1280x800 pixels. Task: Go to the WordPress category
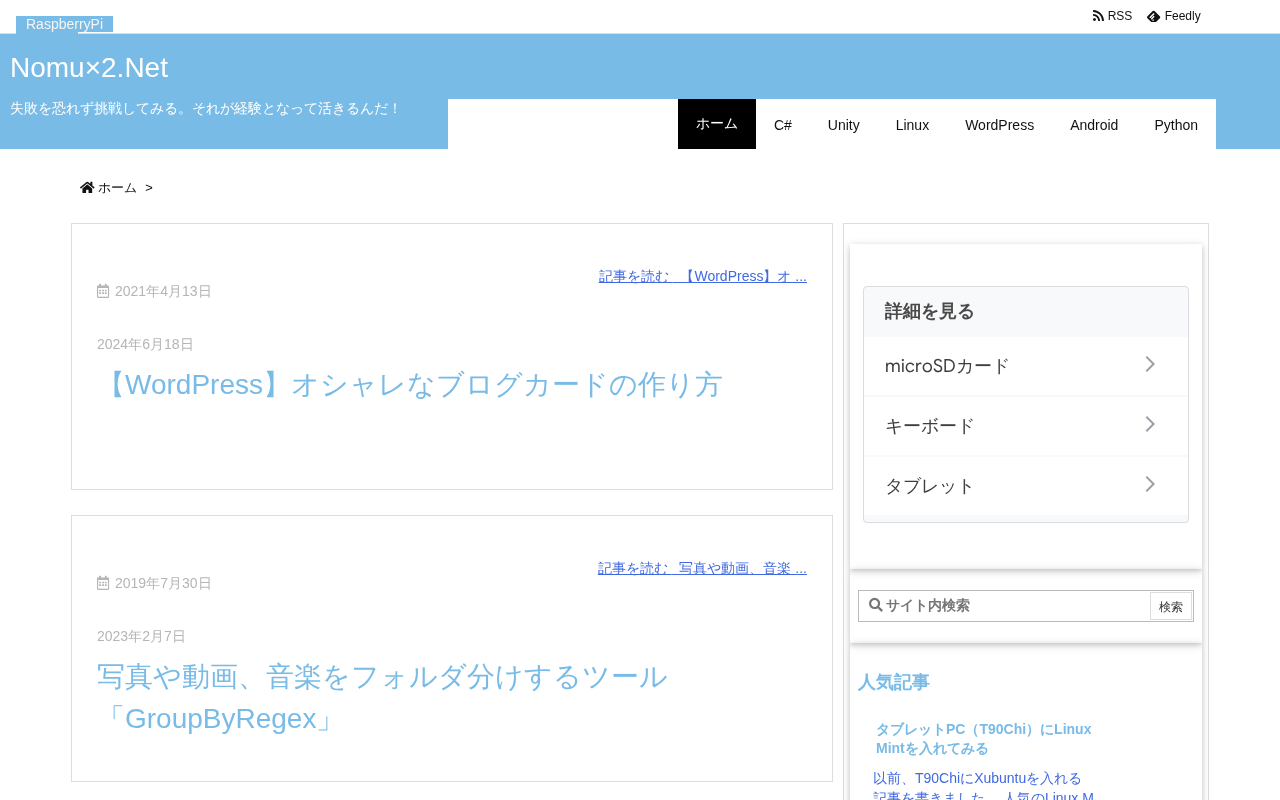[x=999, y=125]
